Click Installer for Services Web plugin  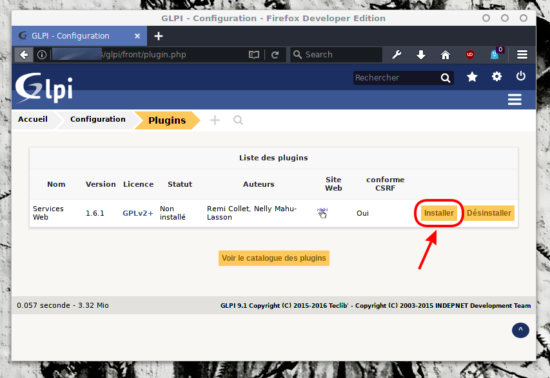(439, 213)
